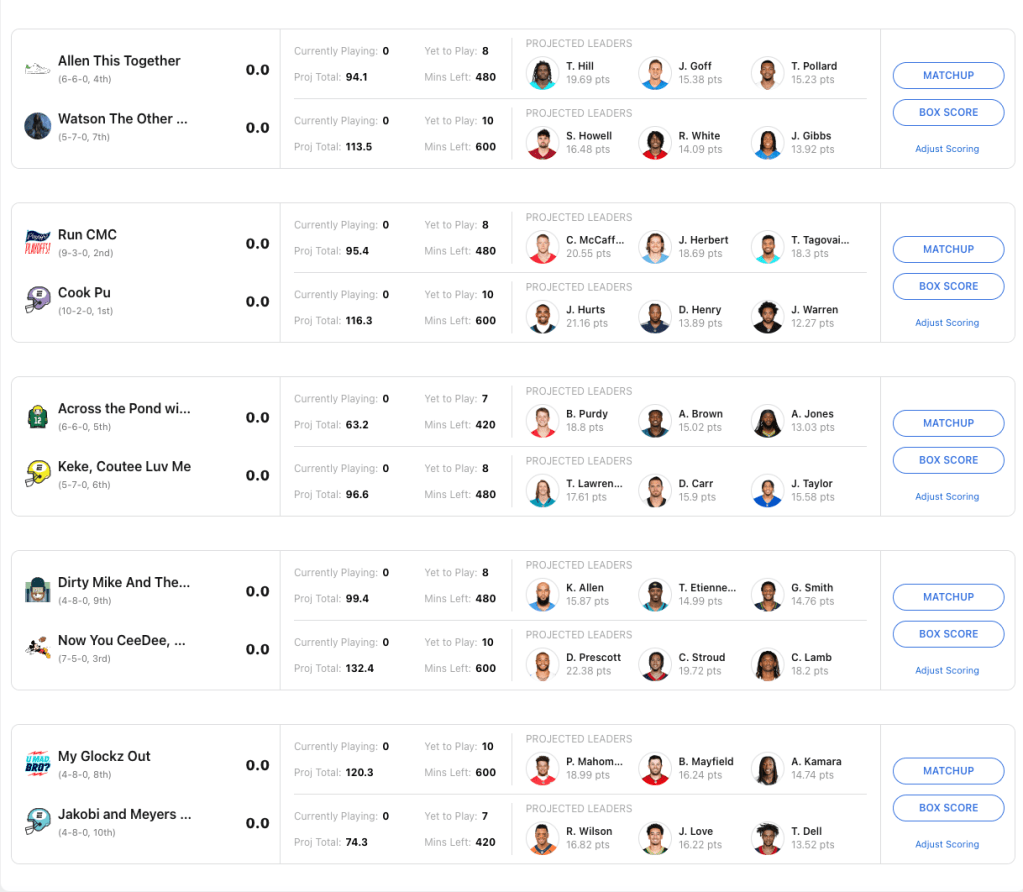Click the Jakobi and Meyers helmet logo
This screenshot has width=1023, height=892.
coord(38,822)
